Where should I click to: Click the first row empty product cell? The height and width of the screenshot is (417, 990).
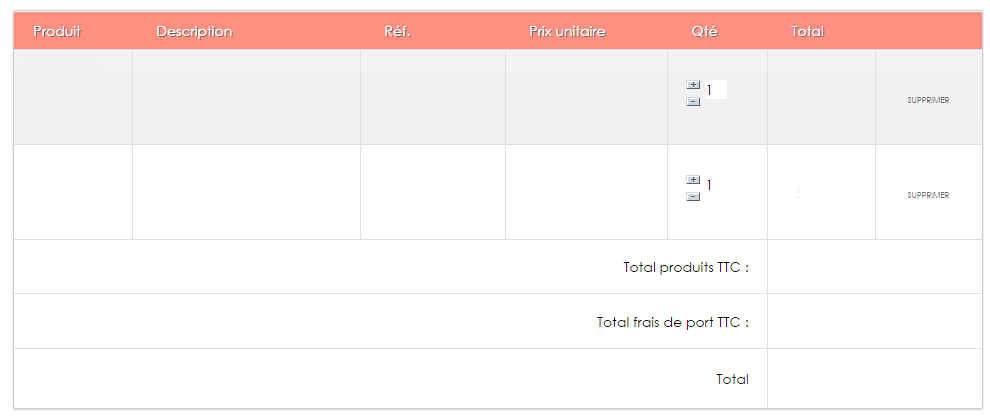[x=73, y=97]
